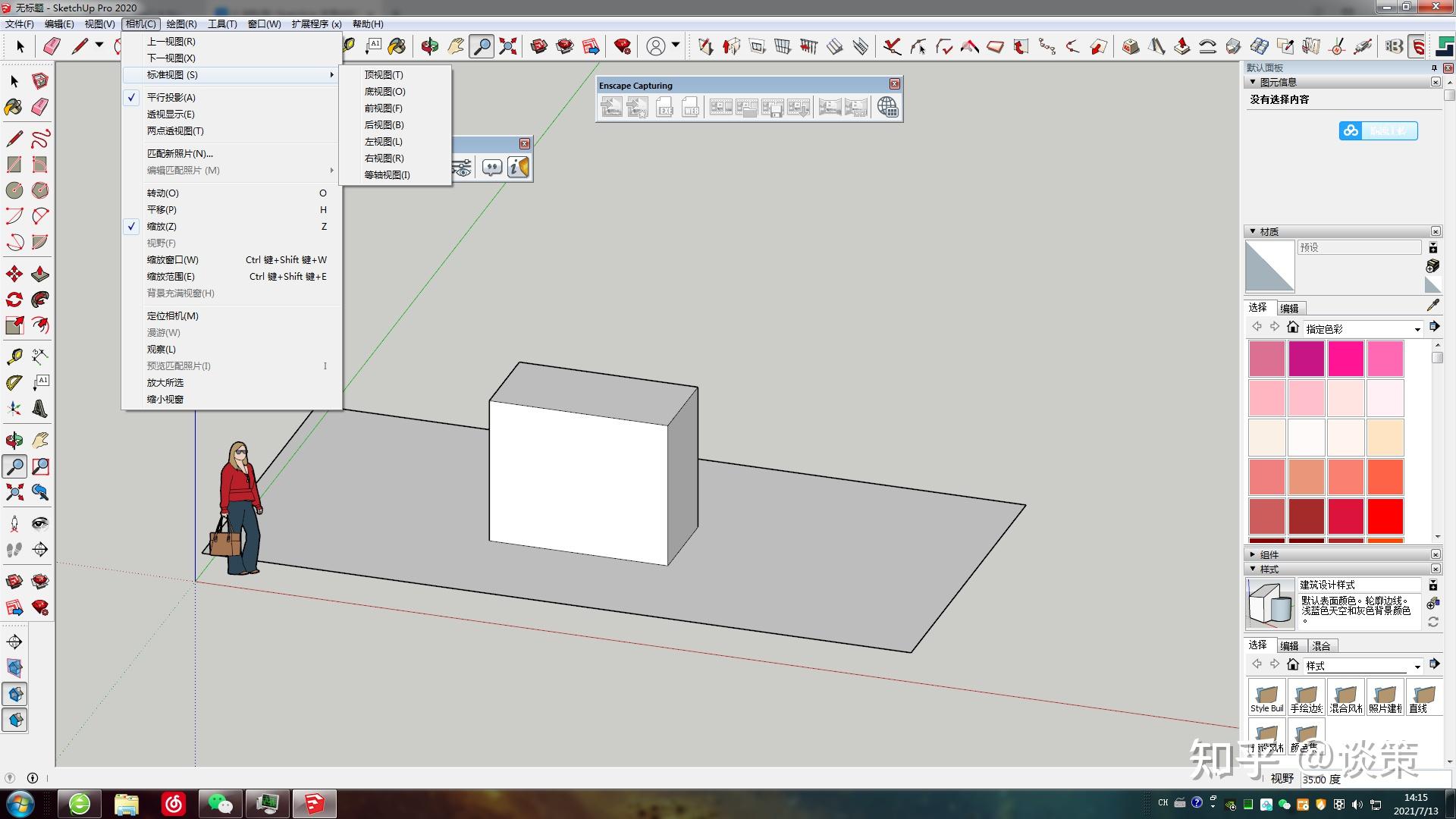Collapse the 材质 materials panel
This screenshot has height=819, width=1456.
point(1253,231)
